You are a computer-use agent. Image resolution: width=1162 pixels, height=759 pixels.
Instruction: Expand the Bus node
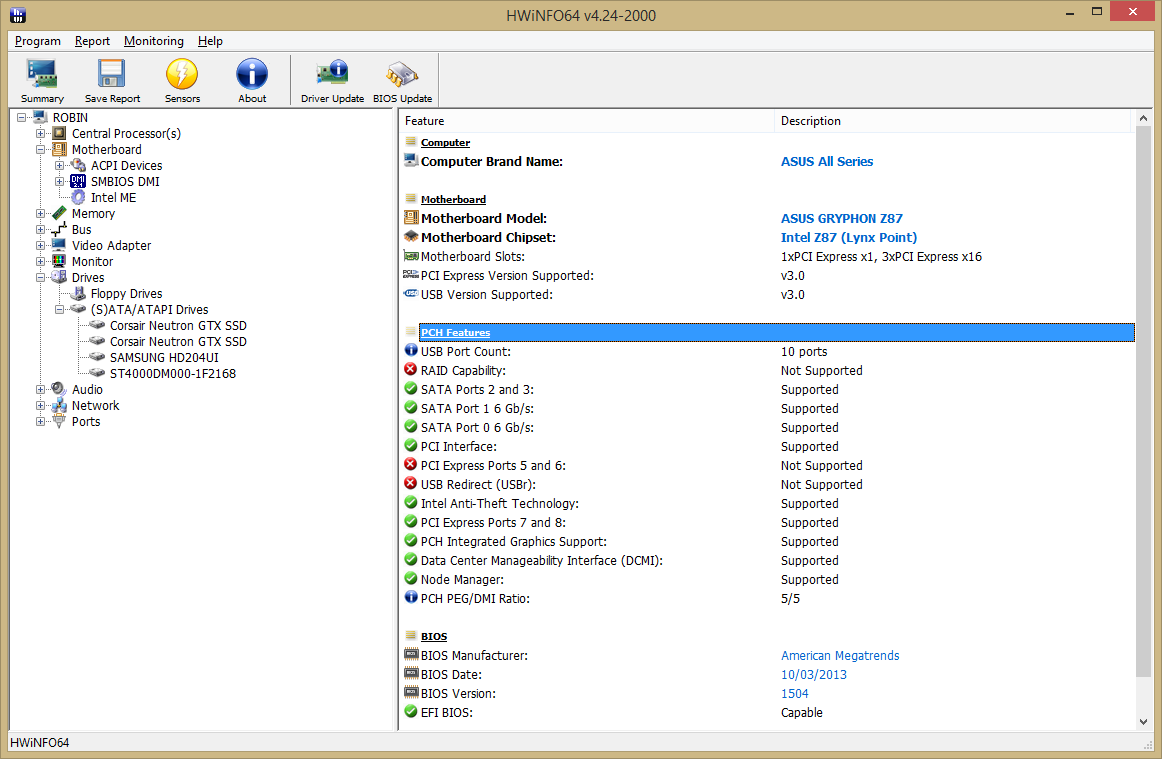(x=41, y=230)
